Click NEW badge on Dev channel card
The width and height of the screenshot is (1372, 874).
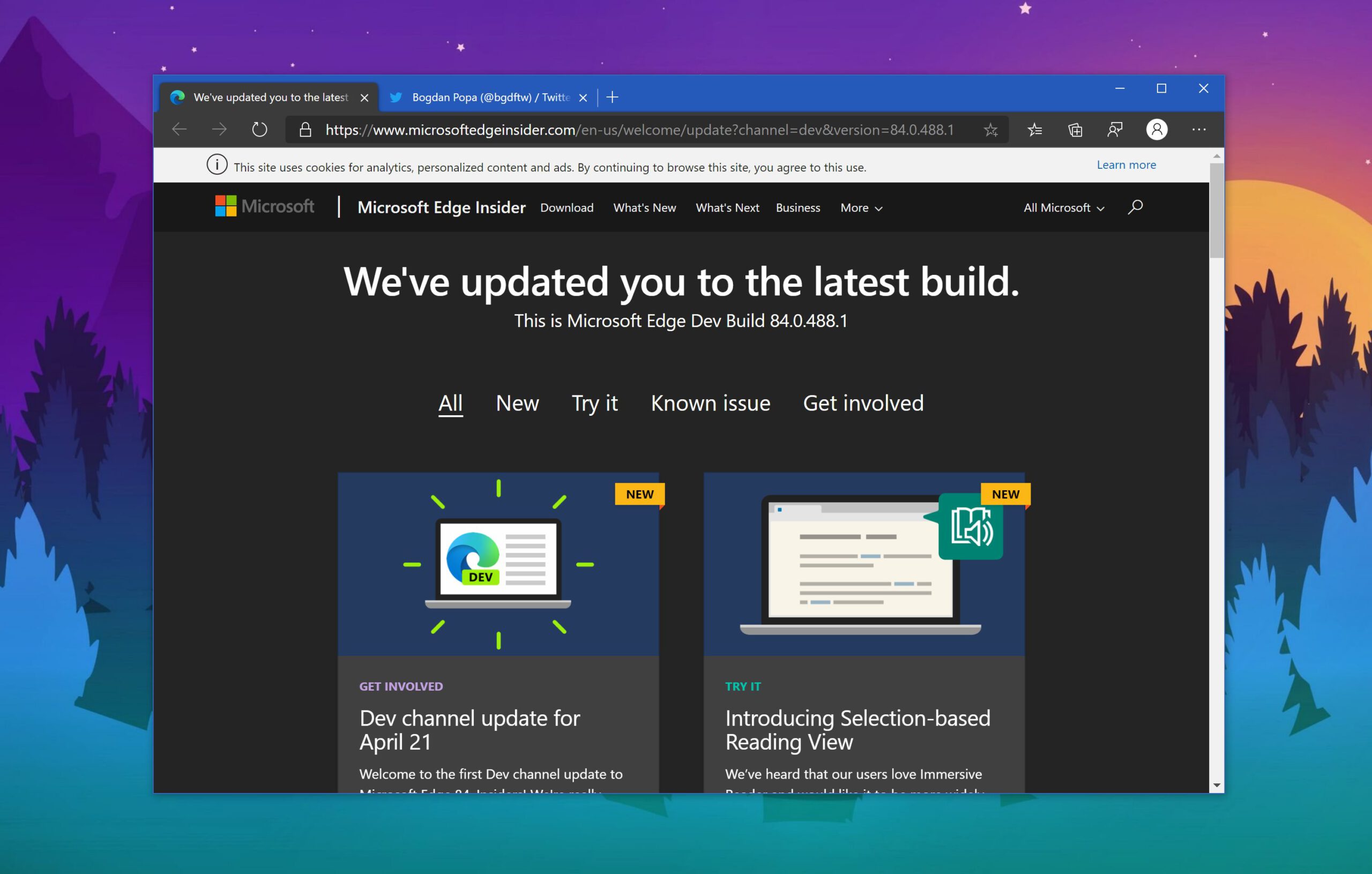pos(639,495)
